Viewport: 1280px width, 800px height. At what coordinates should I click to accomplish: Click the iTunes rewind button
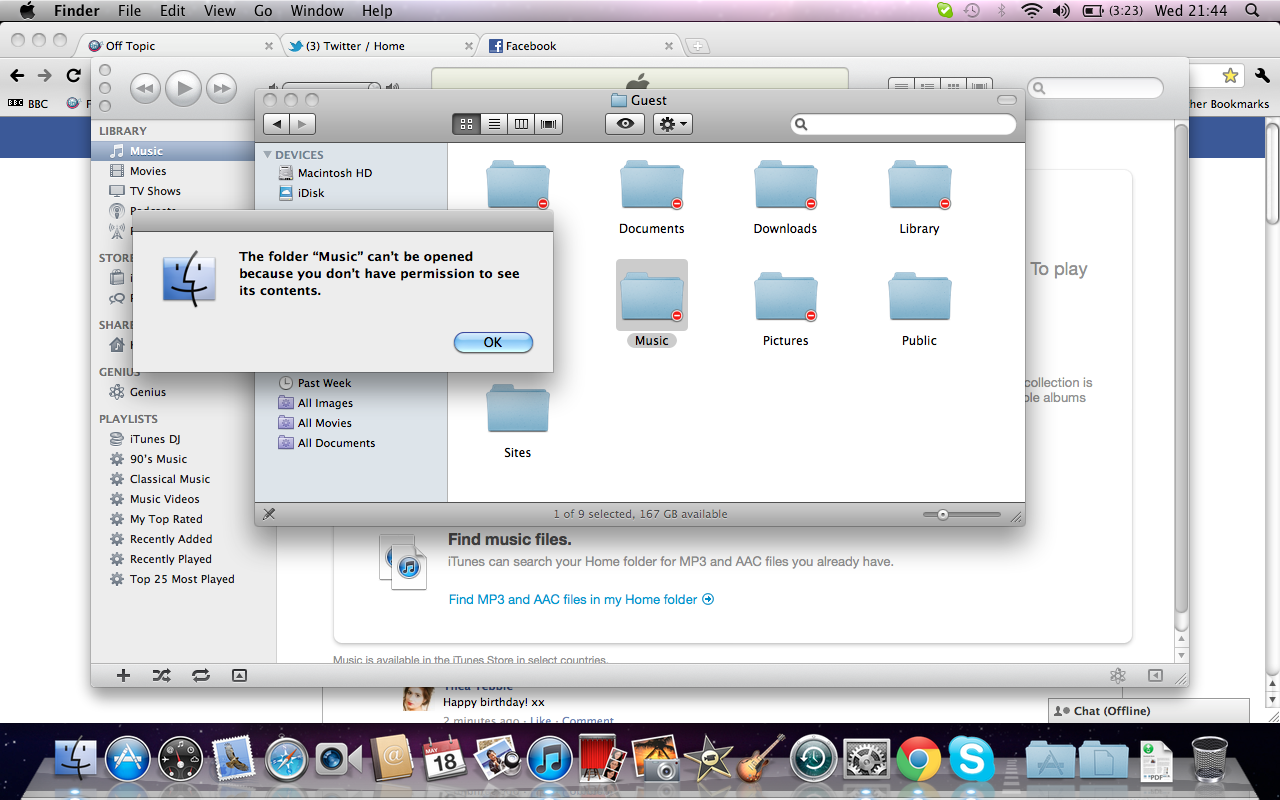(145, 88)
